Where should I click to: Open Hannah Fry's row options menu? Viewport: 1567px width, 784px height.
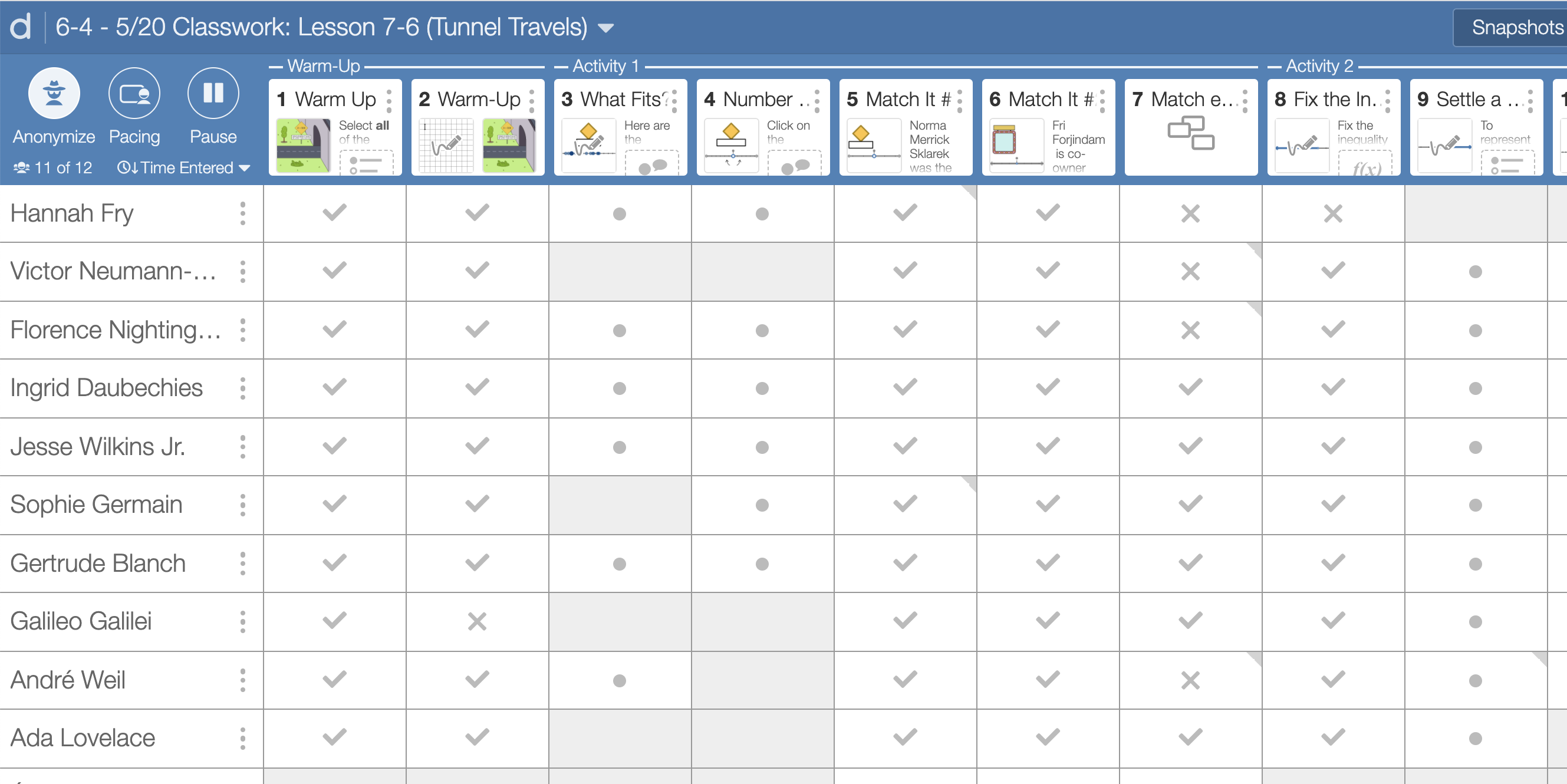(243, 213)
